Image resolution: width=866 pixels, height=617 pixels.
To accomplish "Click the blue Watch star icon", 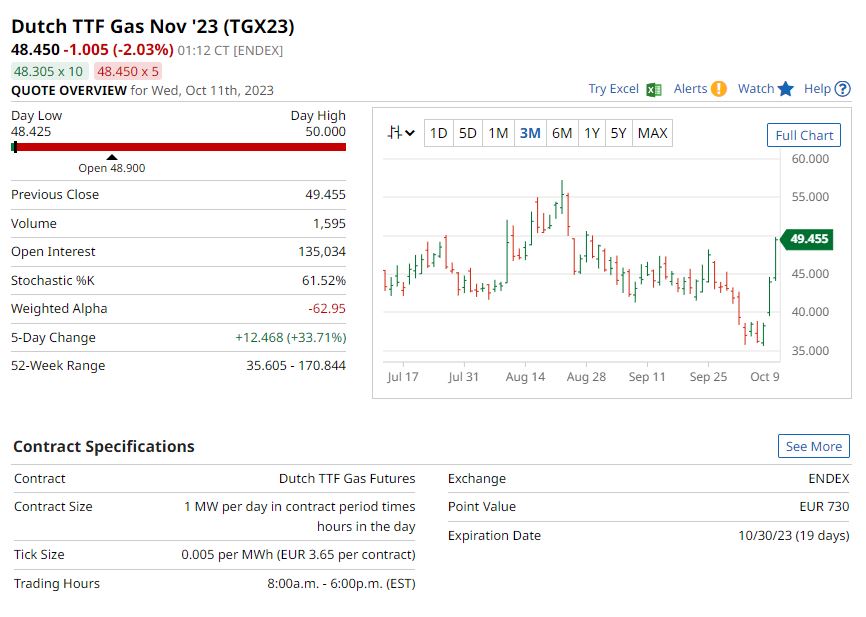I will point(786,89).
